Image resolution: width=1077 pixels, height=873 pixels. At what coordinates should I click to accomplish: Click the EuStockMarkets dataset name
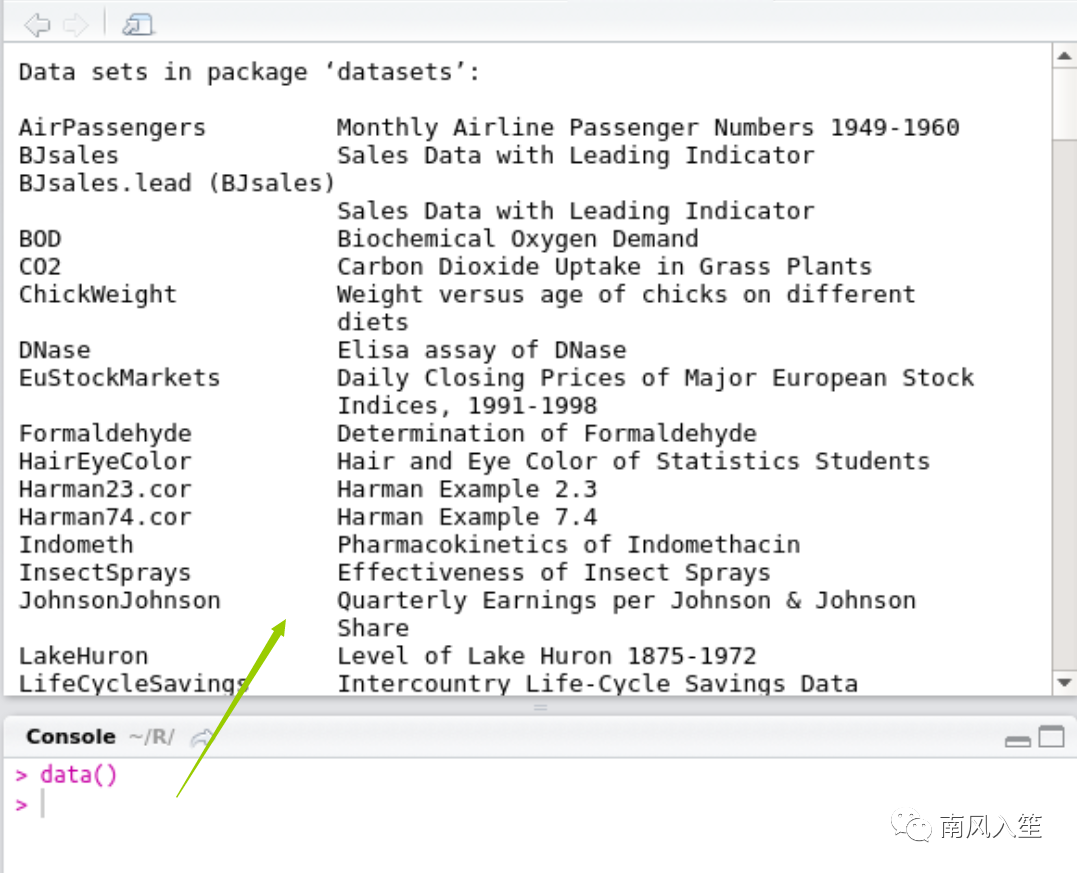click(119, 378)
